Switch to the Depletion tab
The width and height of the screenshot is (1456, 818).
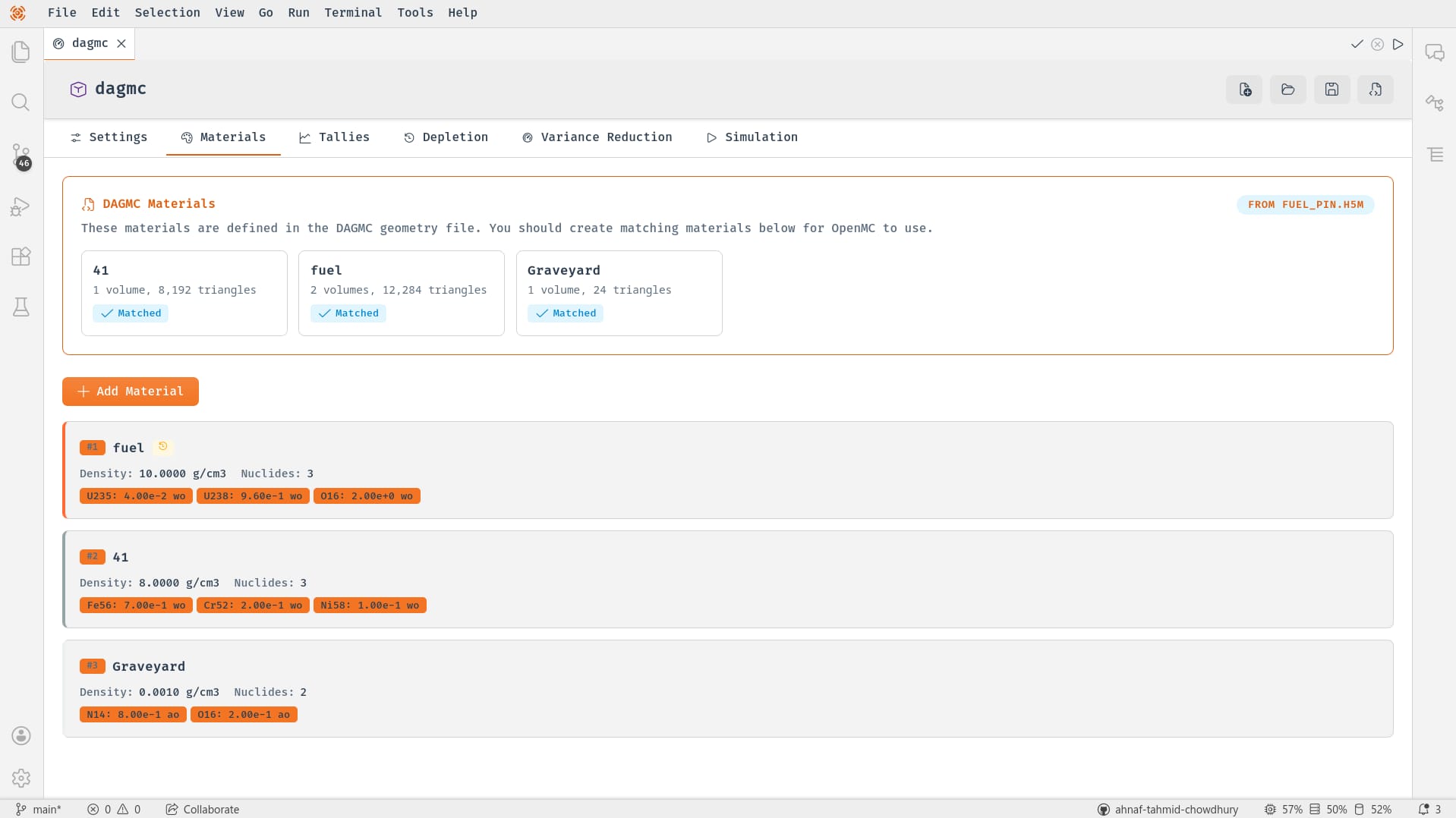(446, 137)
